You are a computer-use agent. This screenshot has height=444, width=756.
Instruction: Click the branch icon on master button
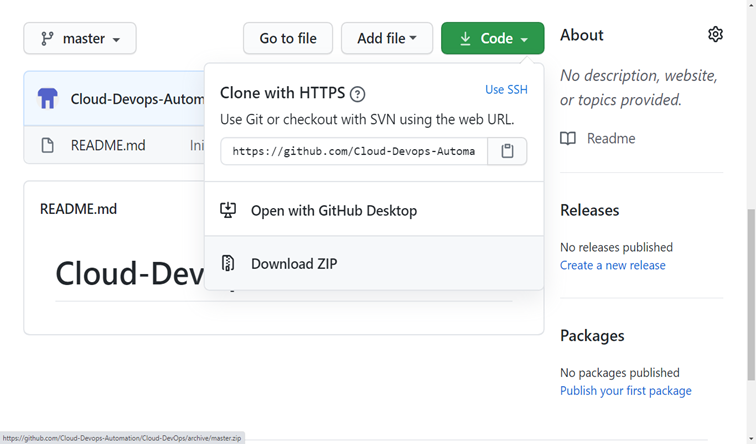[x=47, y=39]
